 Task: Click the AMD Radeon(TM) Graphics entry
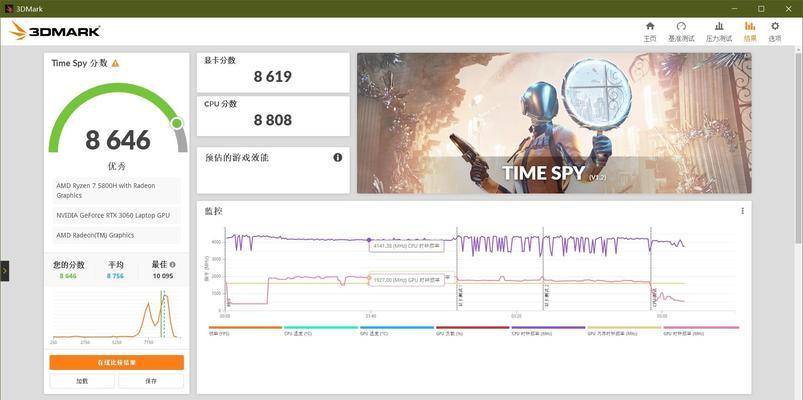pyautogui.click(x=117, y=236)
